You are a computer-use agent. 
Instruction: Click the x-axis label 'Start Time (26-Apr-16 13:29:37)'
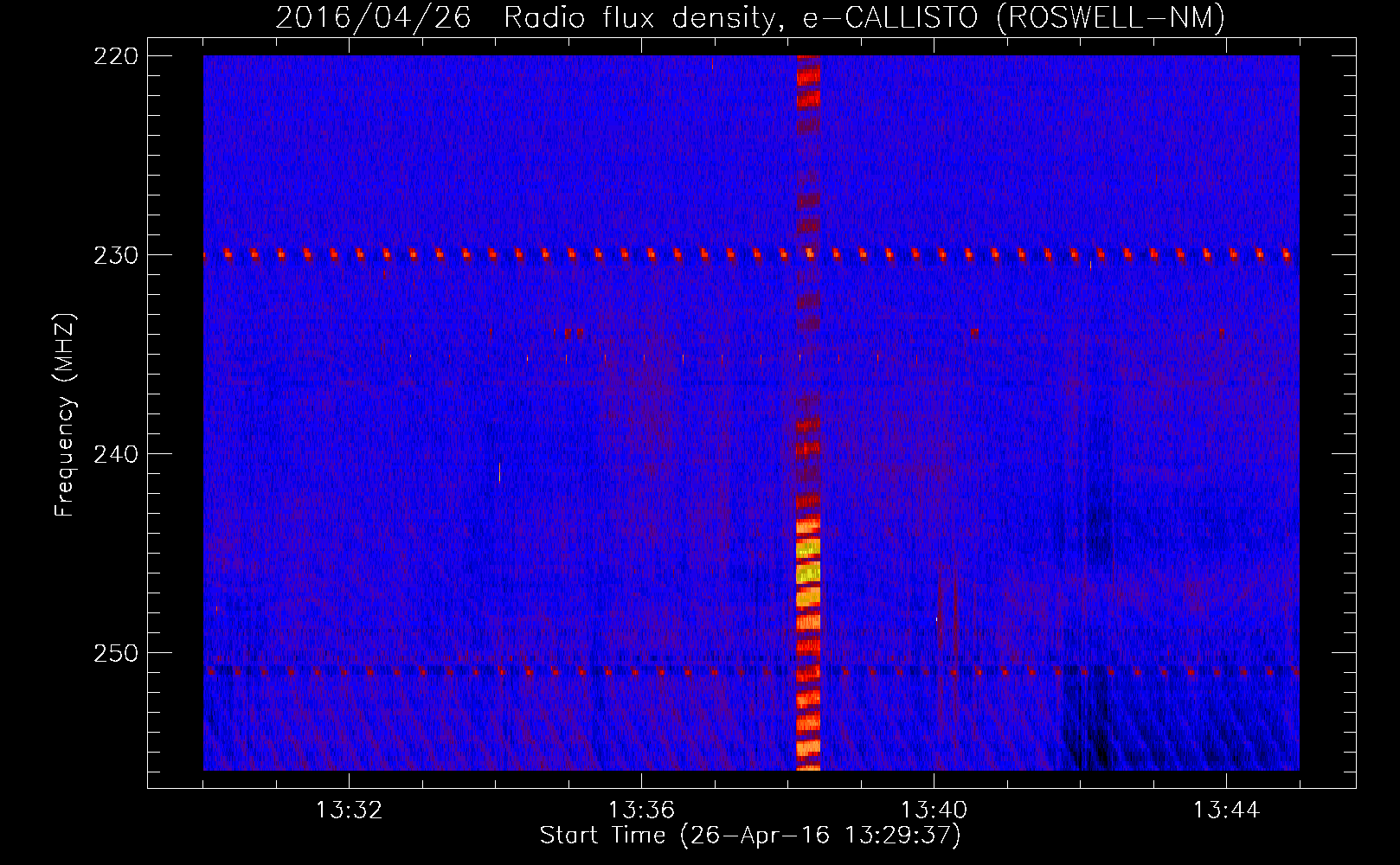coord(750,836)
